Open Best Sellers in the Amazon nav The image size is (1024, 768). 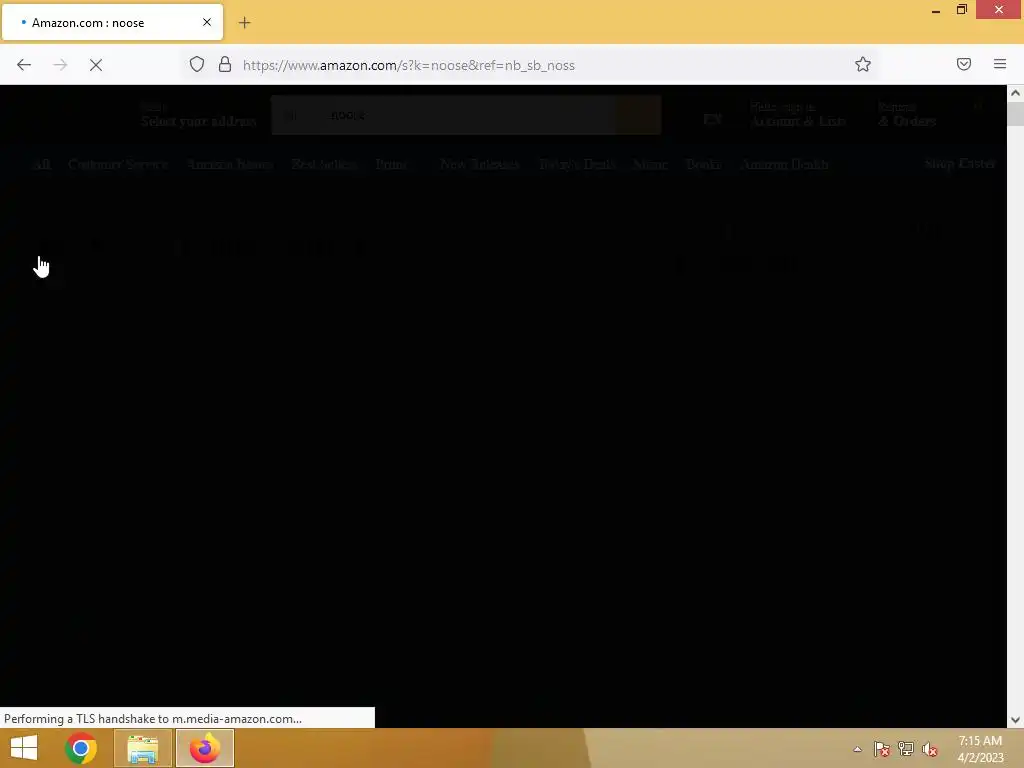(x=323, y=164)
